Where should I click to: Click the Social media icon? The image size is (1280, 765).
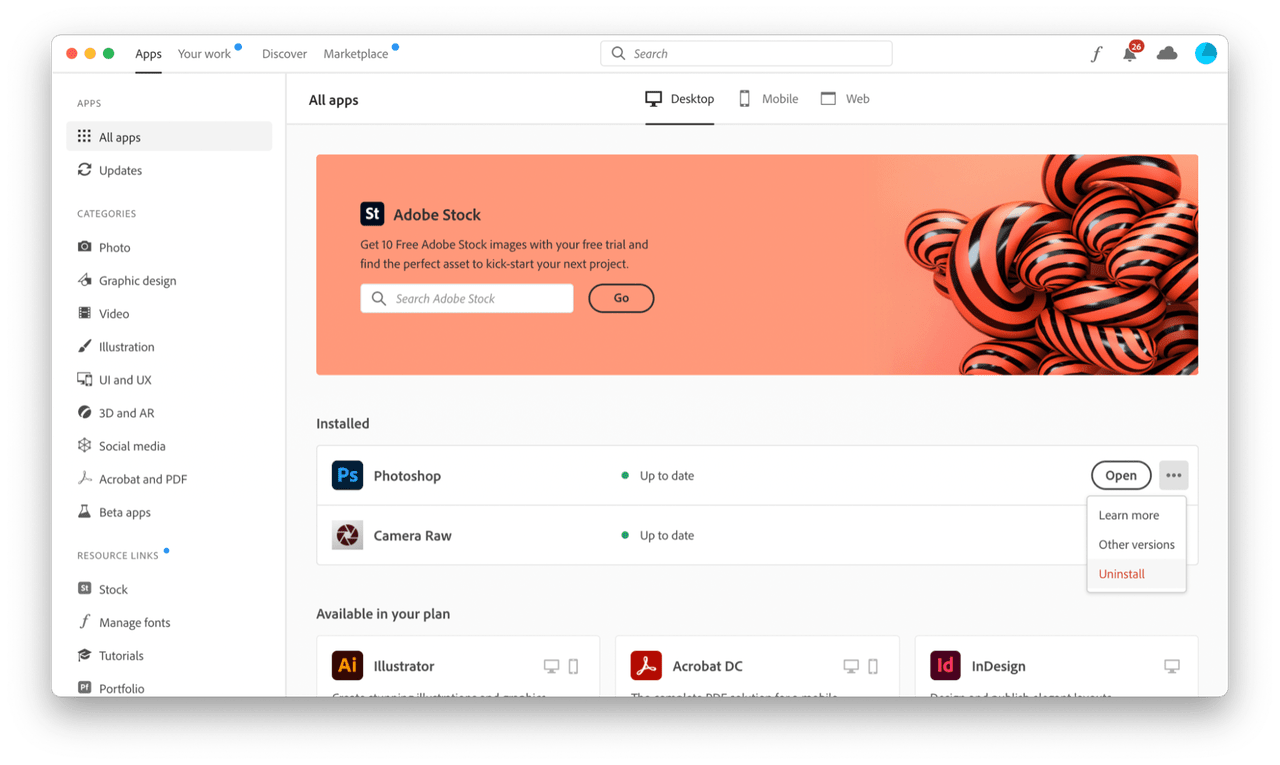[x=84, y=445]
